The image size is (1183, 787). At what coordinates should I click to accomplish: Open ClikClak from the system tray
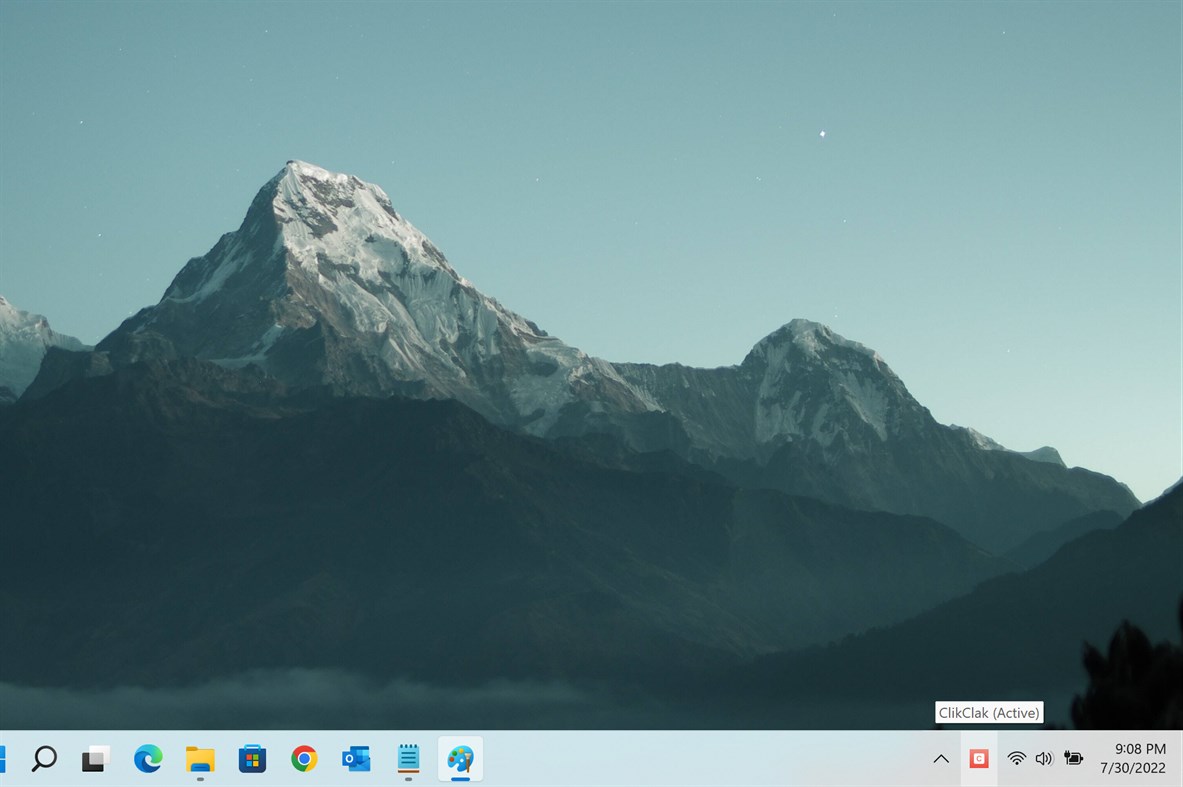click(x=978, y=759)
